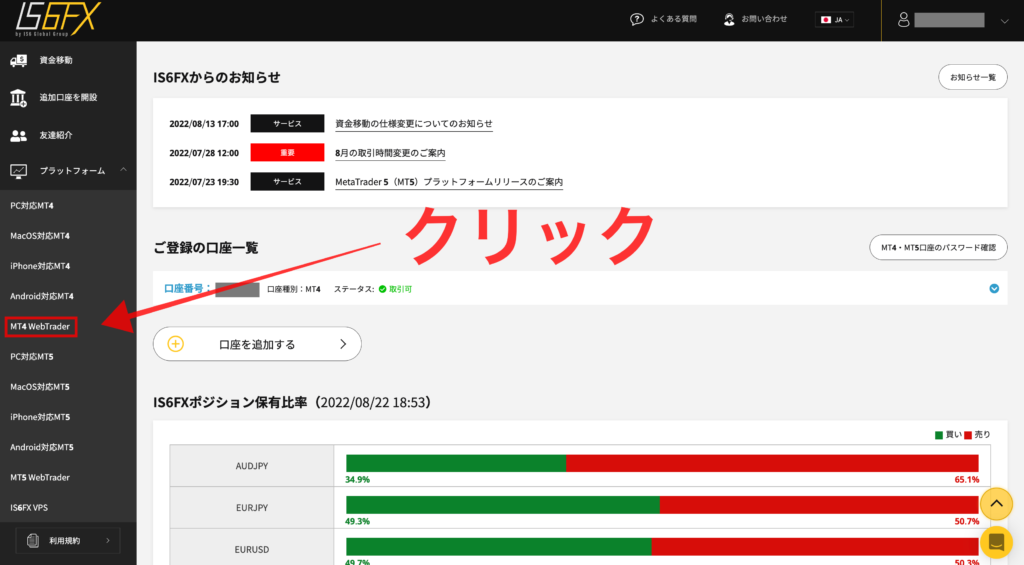Click the サービス tag on 2022/07/23 notice
Screen dimensions: 1024x565
(287, 182)
